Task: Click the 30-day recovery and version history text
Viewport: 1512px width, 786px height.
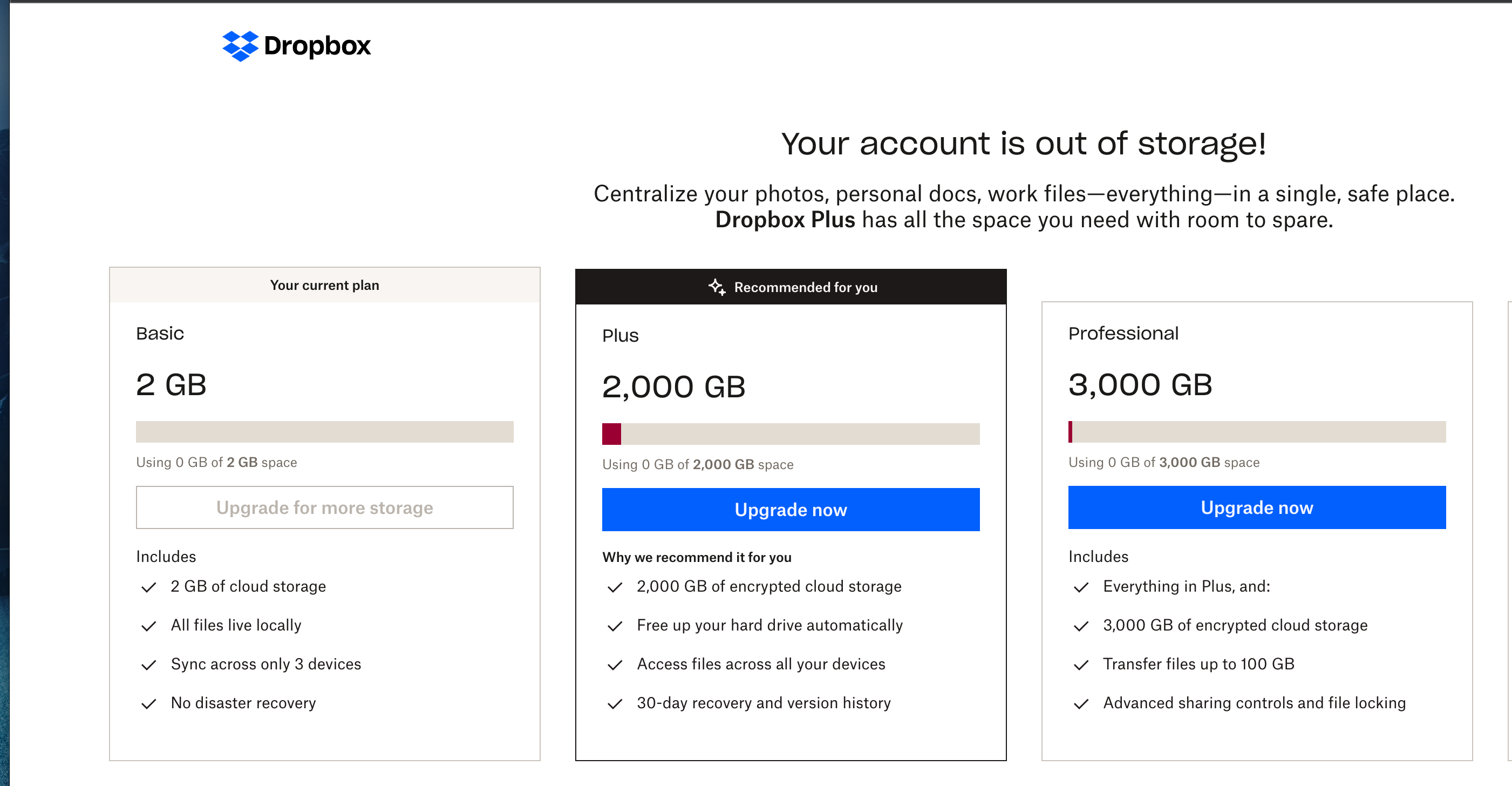Action: (764, 703)
